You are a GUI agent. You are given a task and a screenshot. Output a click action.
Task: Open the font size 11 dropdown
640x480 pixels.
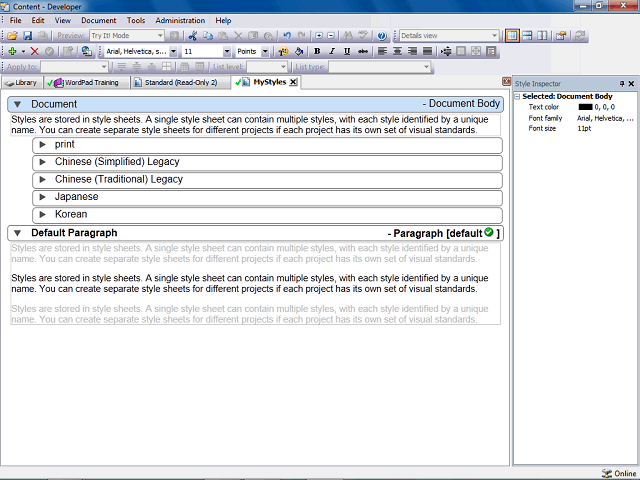[x=227, y=51]
